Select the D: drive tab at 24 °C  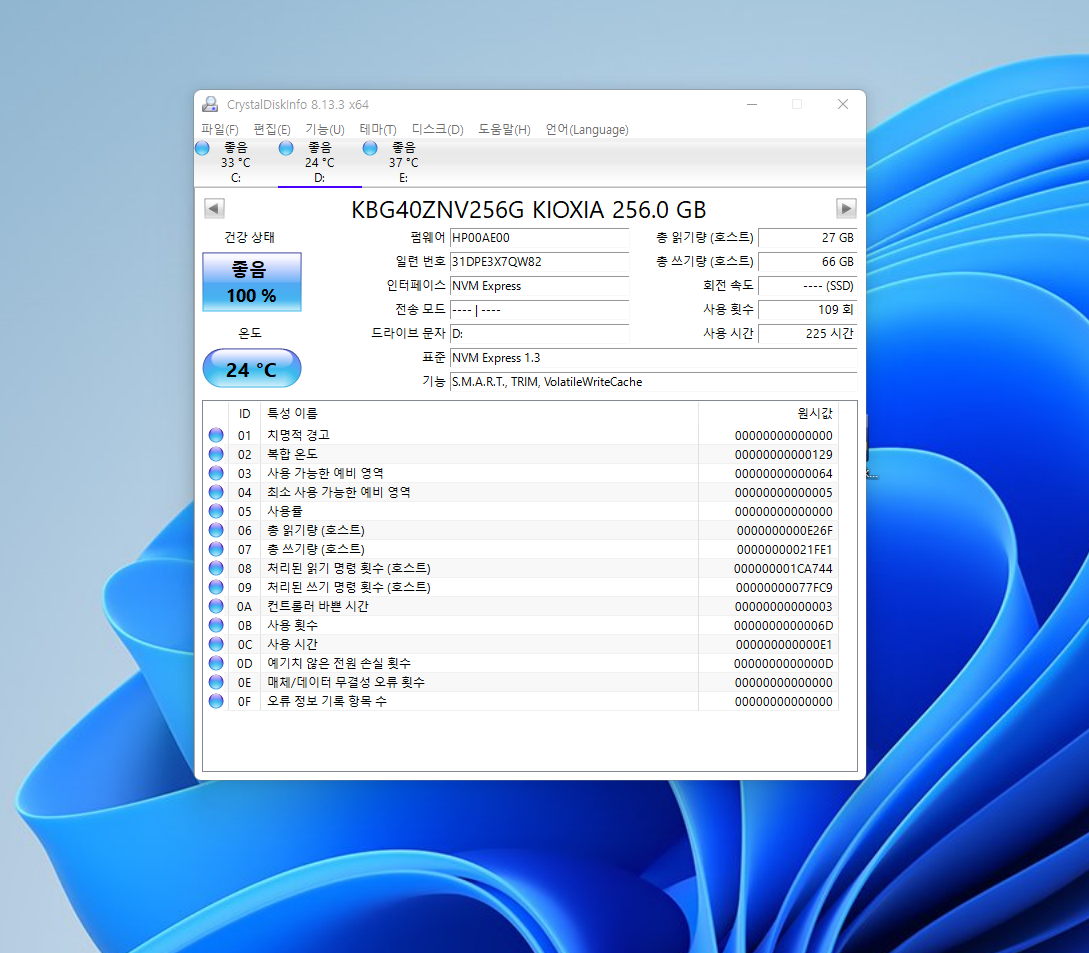(319, 163)
